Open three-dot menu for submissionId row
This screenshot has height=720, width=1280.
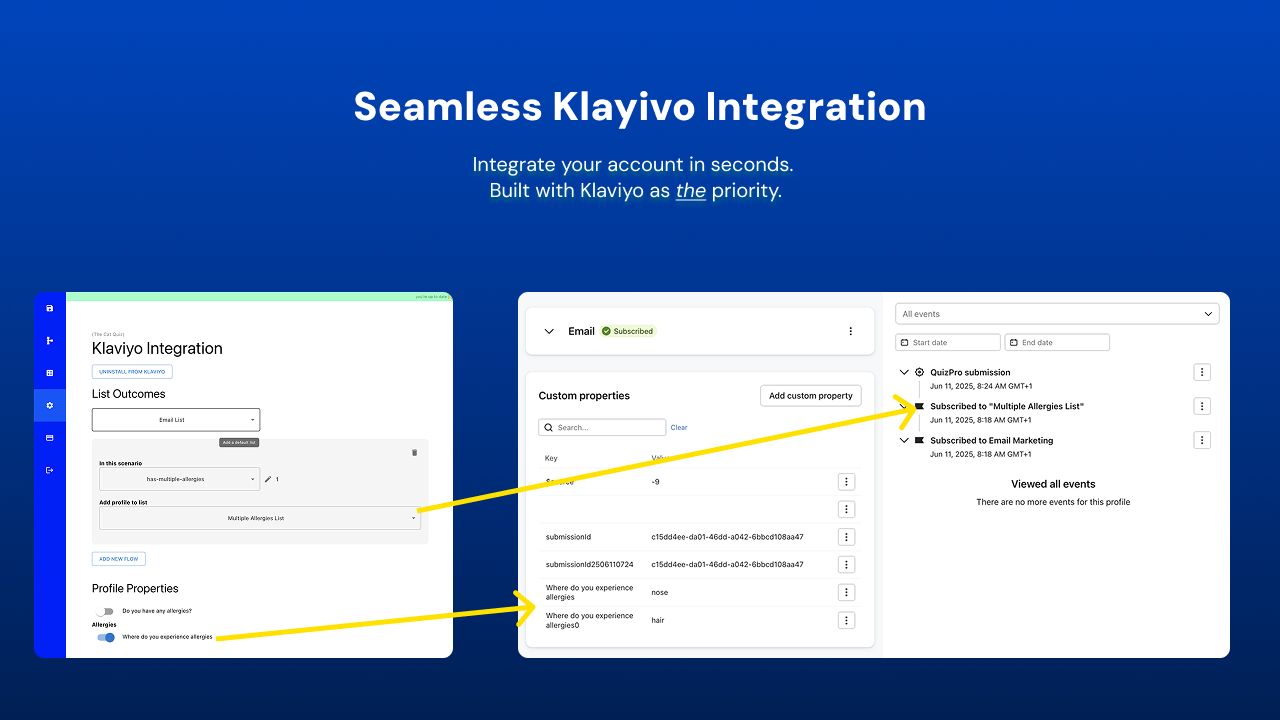[846, 537]
